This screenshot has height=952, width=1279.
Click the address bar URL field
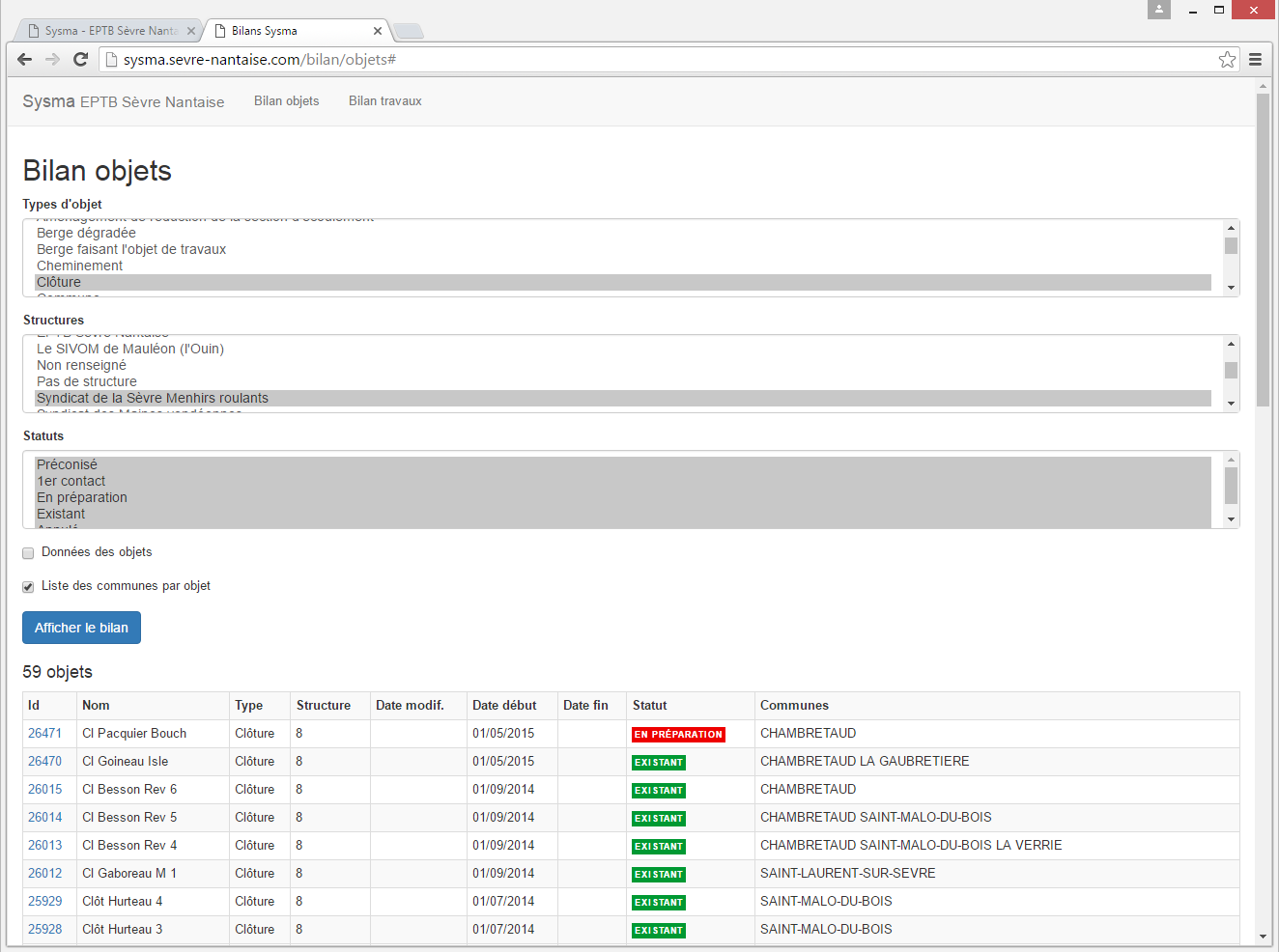(x=667, y=59)
